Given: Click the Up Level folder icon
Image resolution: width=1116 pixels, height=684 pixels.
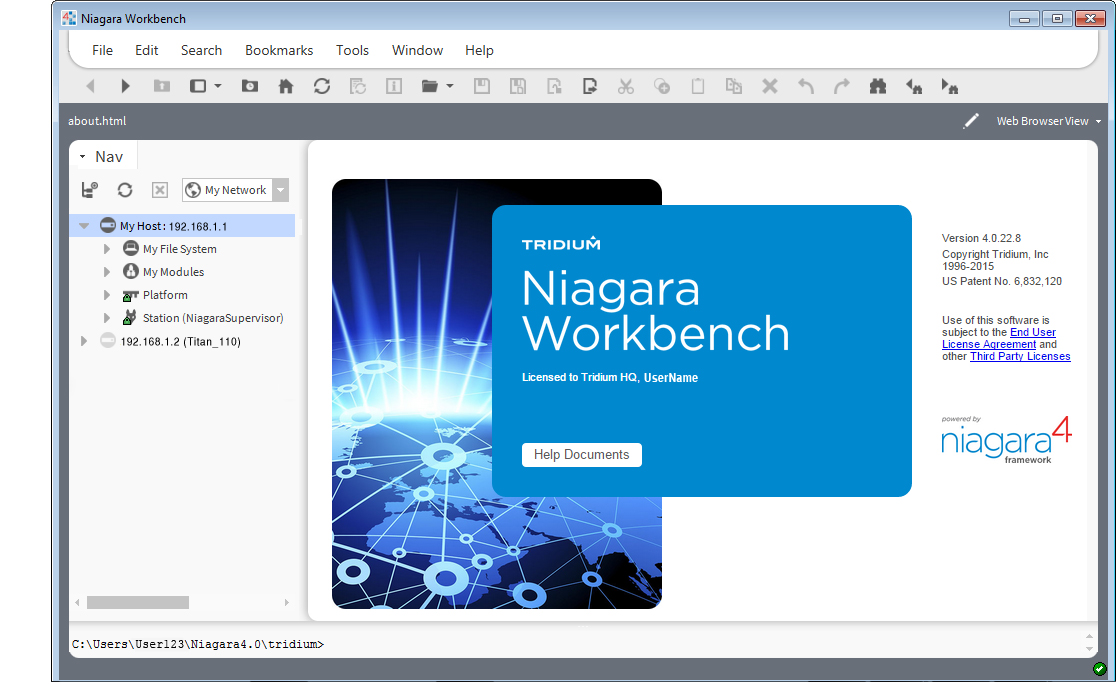Looking at the screenshot, I should pyautogui.click(x=162, y=86).
